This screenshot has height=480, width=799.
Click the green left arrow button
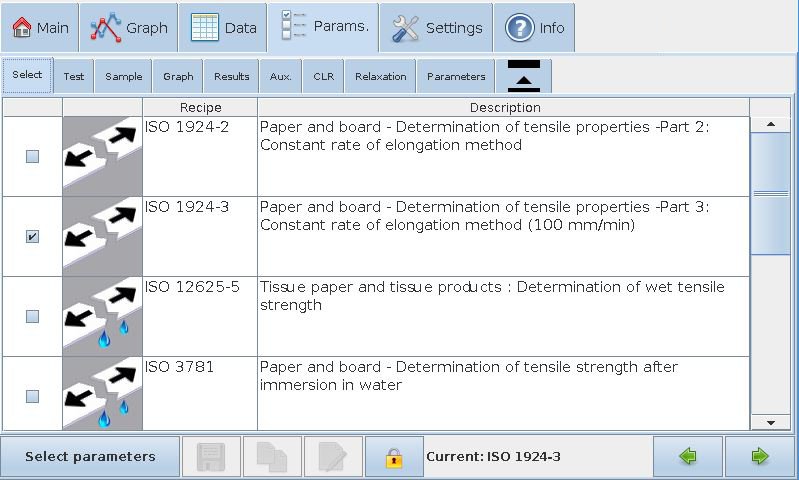coord(687,456)
